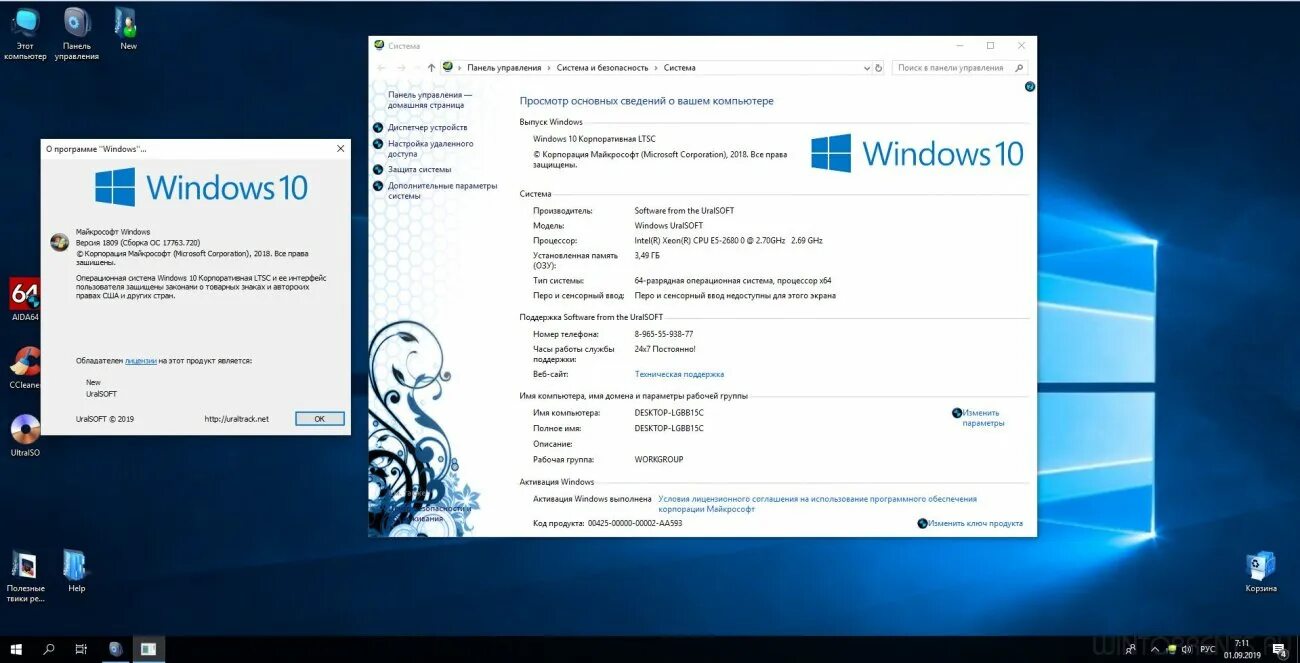Expand the arrow after Система и безопасность breadcrumb

656,68
